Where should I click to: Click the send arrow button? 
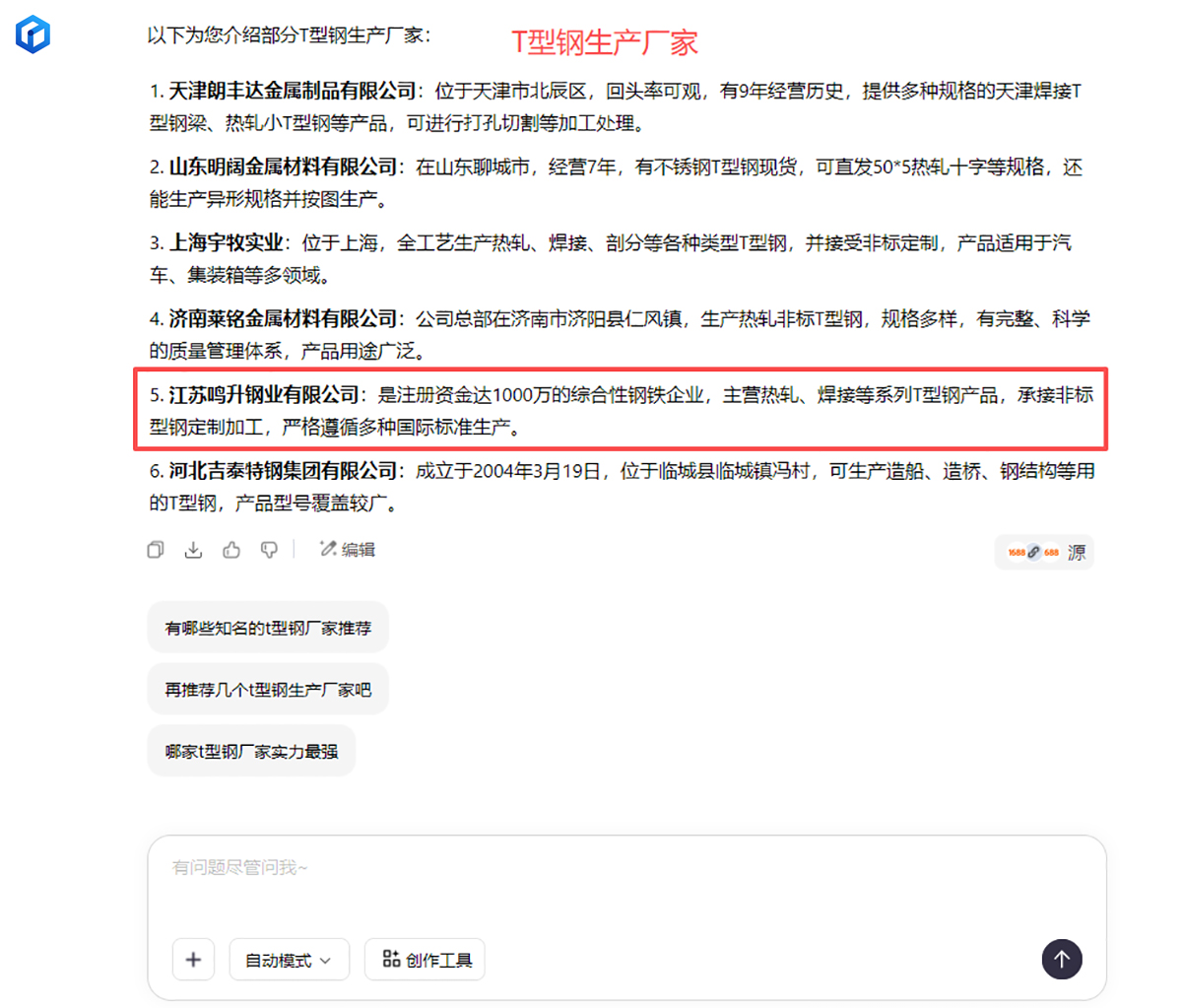coord(1061,959)
